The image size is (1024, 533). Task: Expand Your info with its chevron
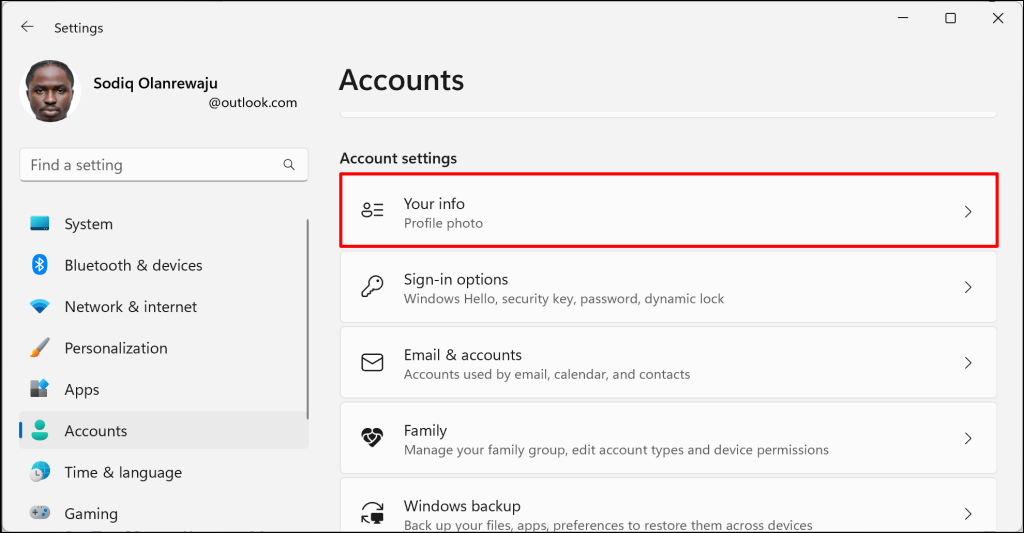[x=967, y=212]
